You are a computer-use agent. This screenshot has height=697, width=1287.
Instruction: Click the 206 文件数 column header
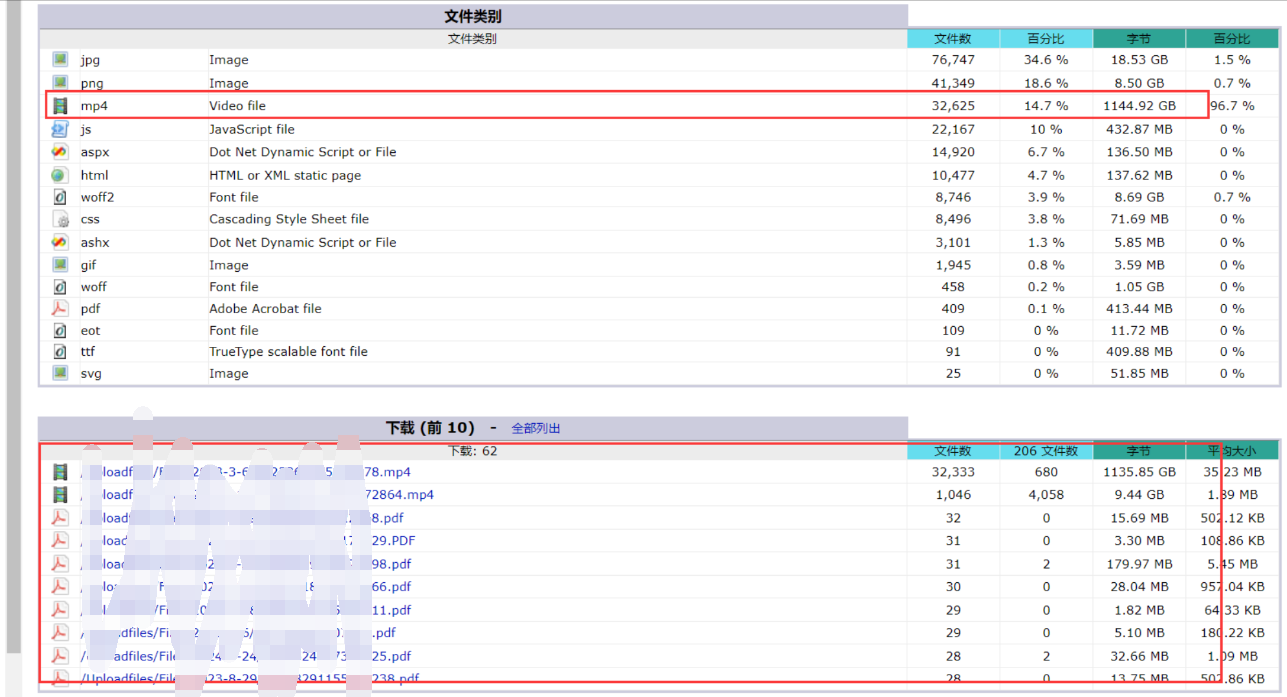(x=1046, y=451)
